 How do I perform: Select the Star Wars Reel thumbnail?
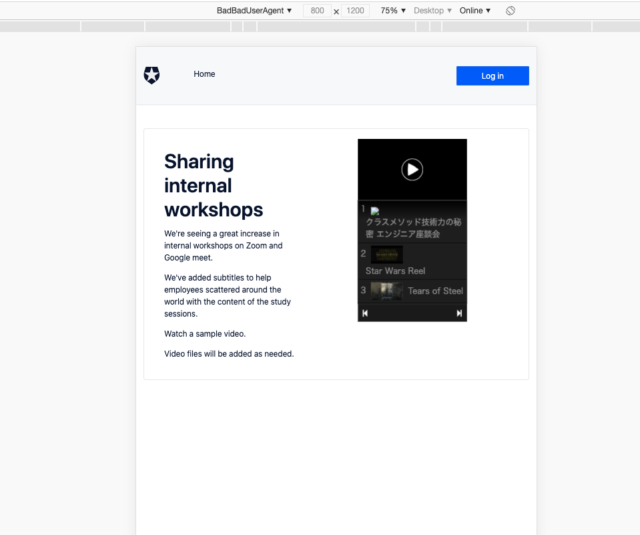coord(387,255)
